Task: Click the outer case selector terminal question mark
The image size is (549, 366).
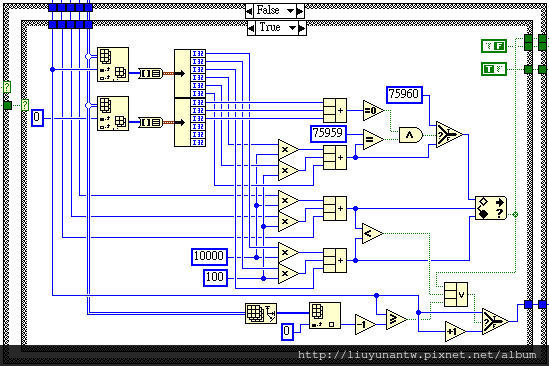Action: pyautogui.click(x=7, y=87)
